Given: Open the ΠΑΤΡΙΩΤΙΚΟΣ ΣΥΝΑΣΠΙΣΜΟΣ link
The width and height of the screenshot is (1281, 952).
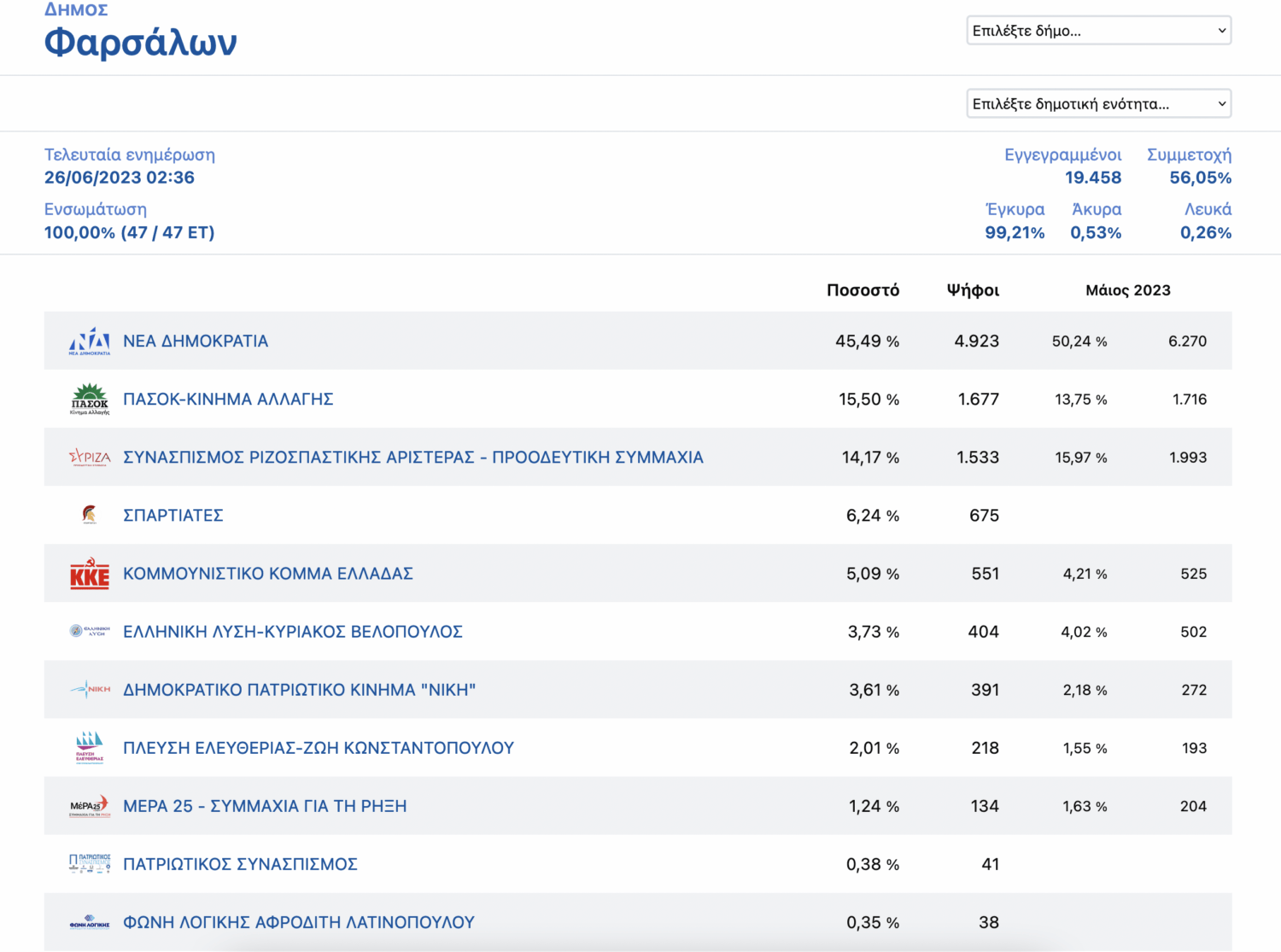Looking at the screenshot, I should [240, 864].
